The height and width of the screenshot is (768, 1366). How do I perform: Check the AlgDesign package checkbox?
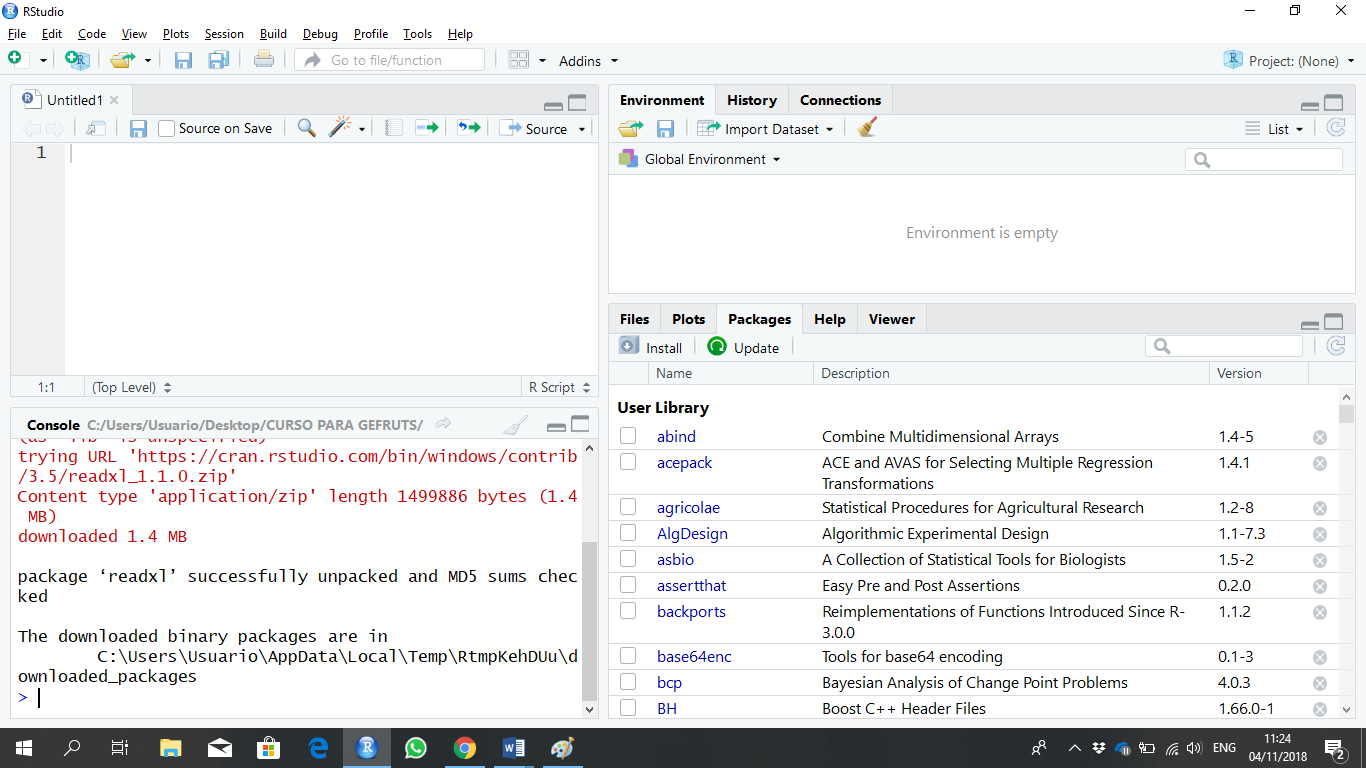[x=628, y=533]
